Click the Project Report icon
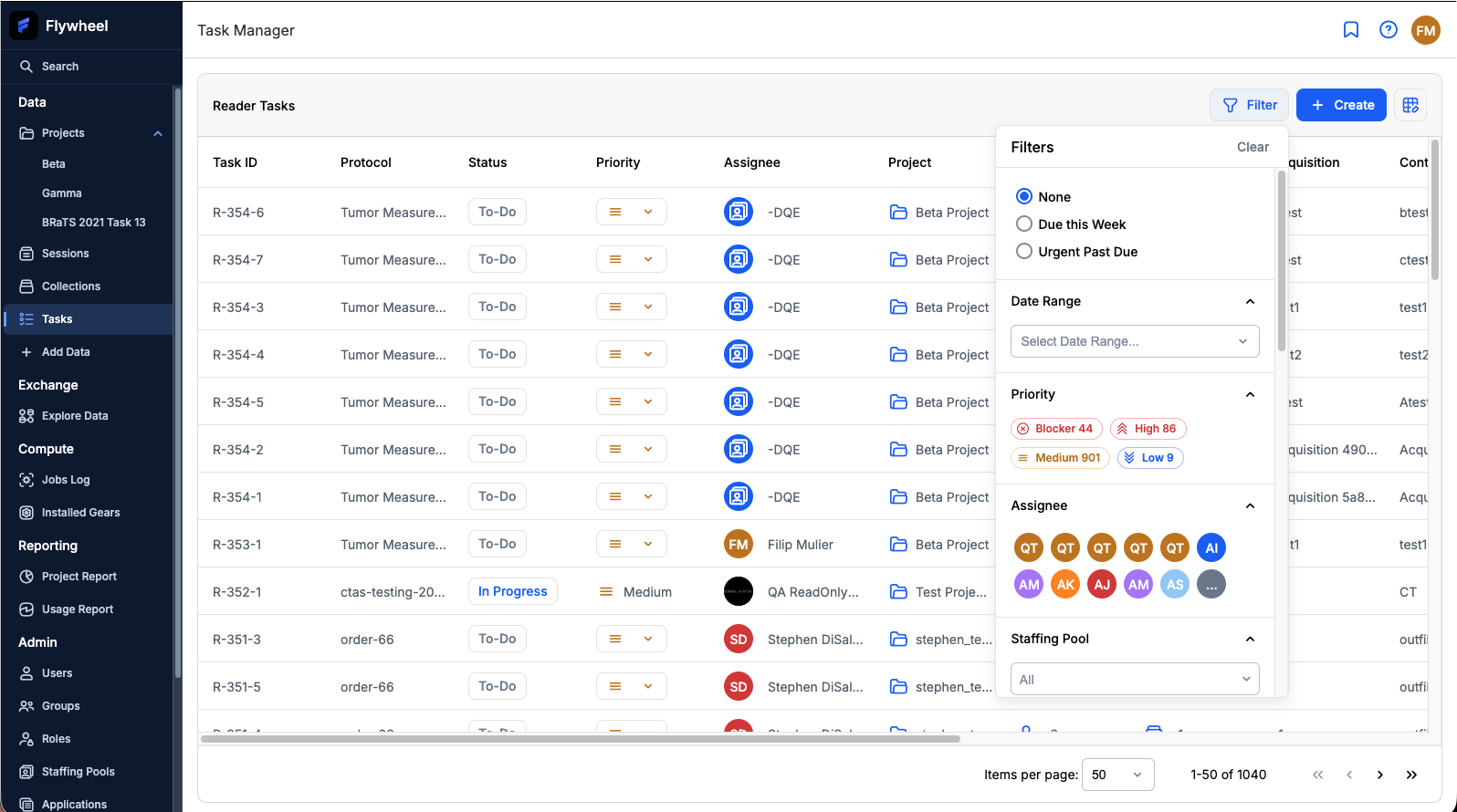1457x812 pixels. (x=26, y=577)
